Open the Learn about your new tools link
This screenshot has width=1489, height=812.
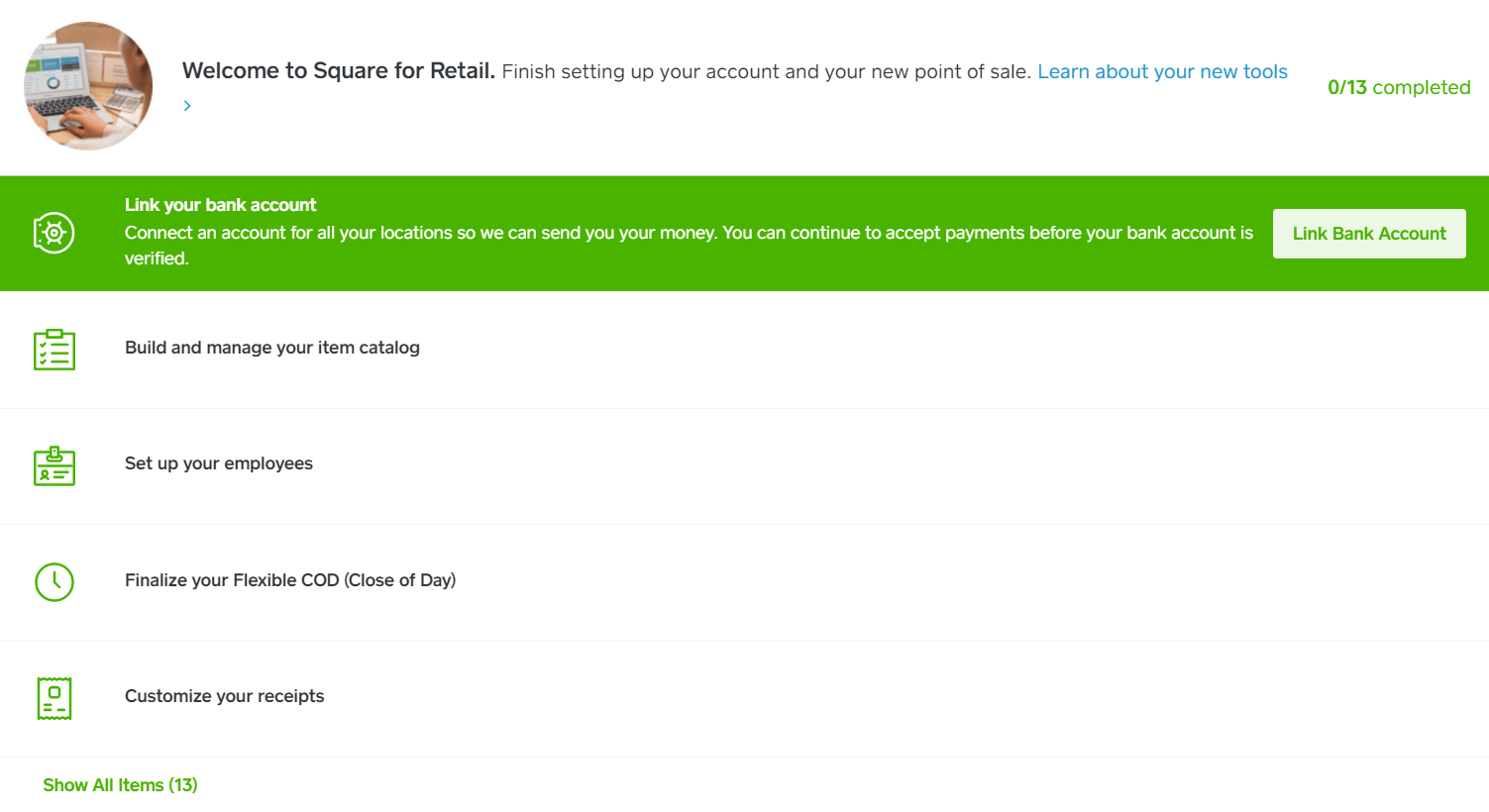coord(1162,72)
